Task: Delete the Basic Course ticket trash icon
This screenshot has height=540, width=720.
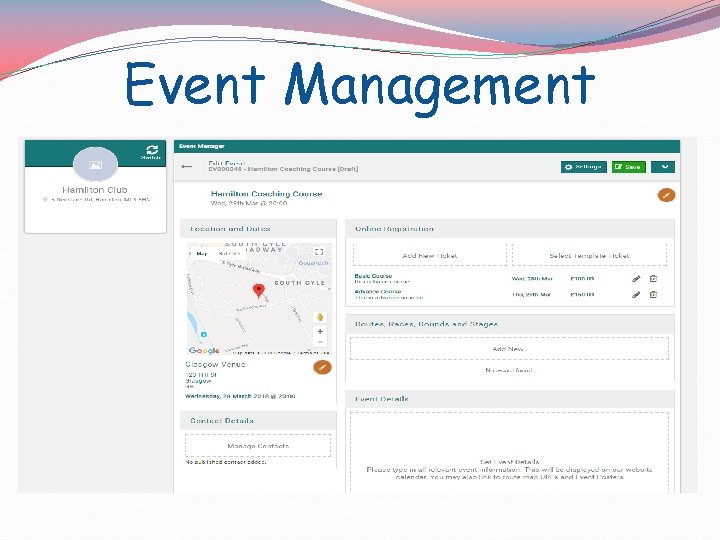Action: coord(653,279)
